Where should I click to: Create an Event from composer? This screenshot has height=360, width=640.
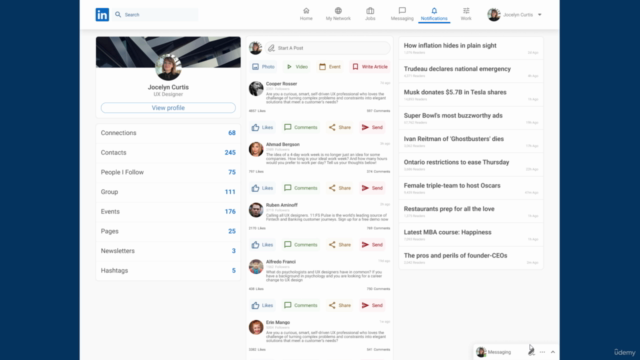(330, 67)
